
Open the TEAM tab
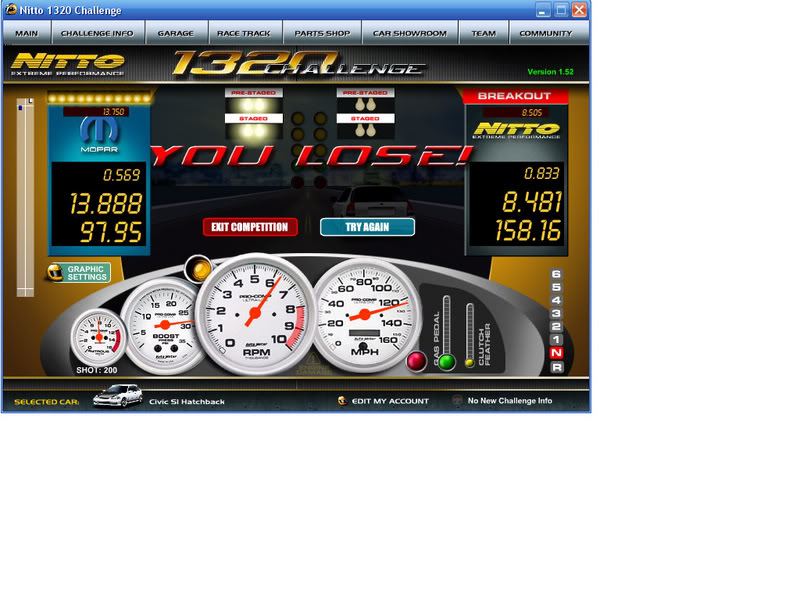(x=483, y=33)
